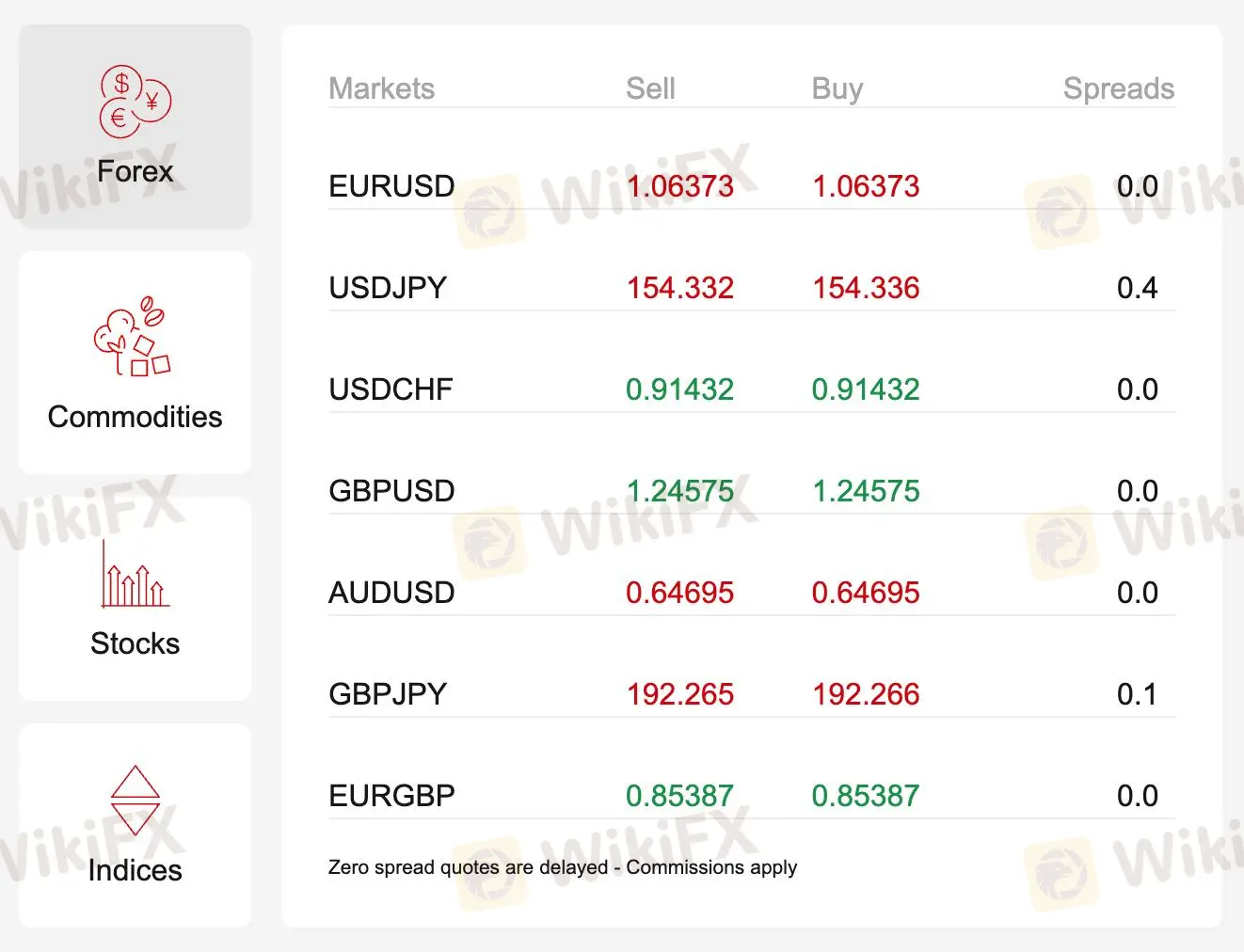This screenshot has height=952, width=1244.
Task: Click the Stocks bar chart icon
Action: point(135,574)
